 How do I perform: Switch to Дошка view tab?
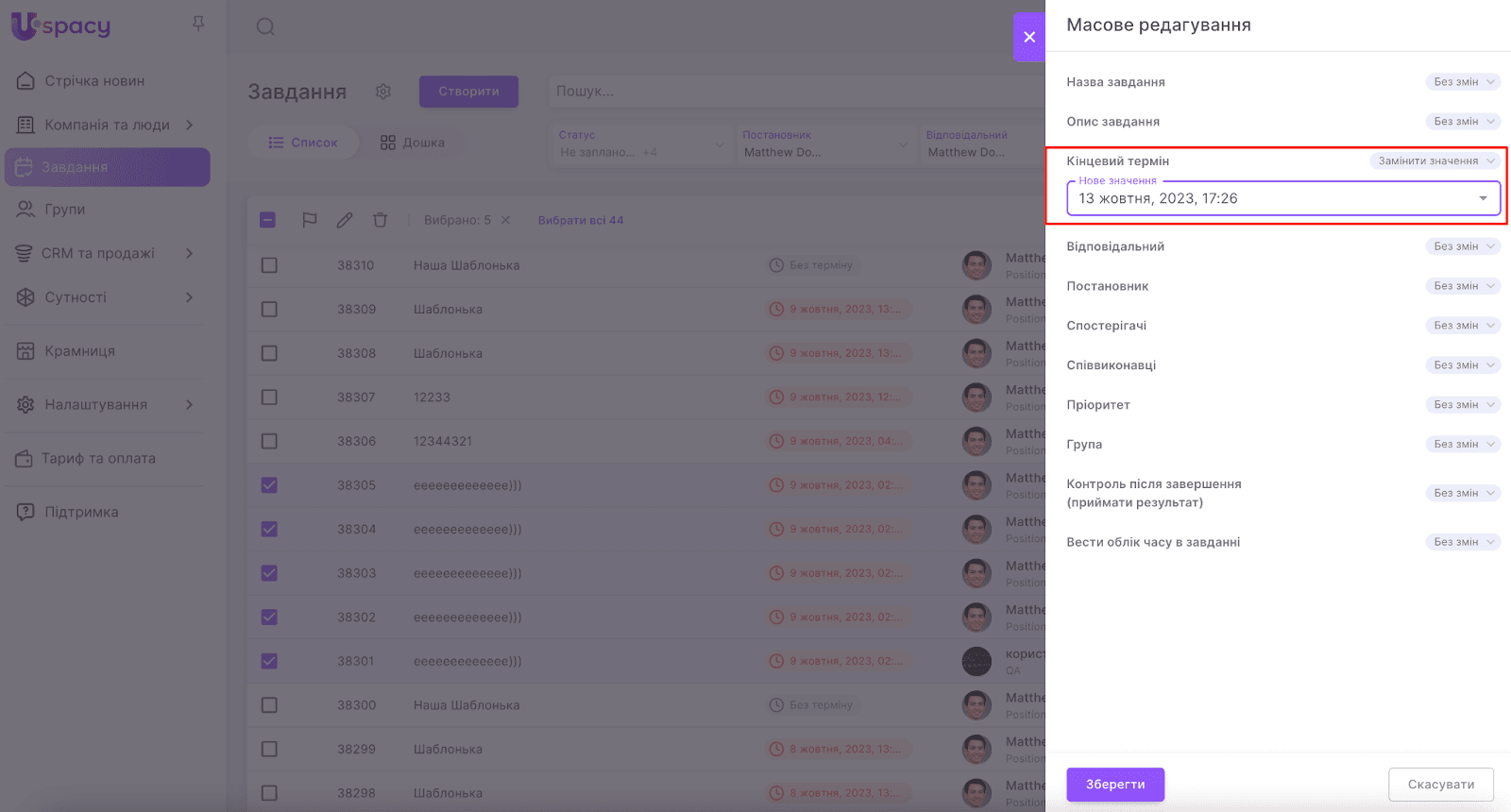pyautogui.click(x=413, y=143)
